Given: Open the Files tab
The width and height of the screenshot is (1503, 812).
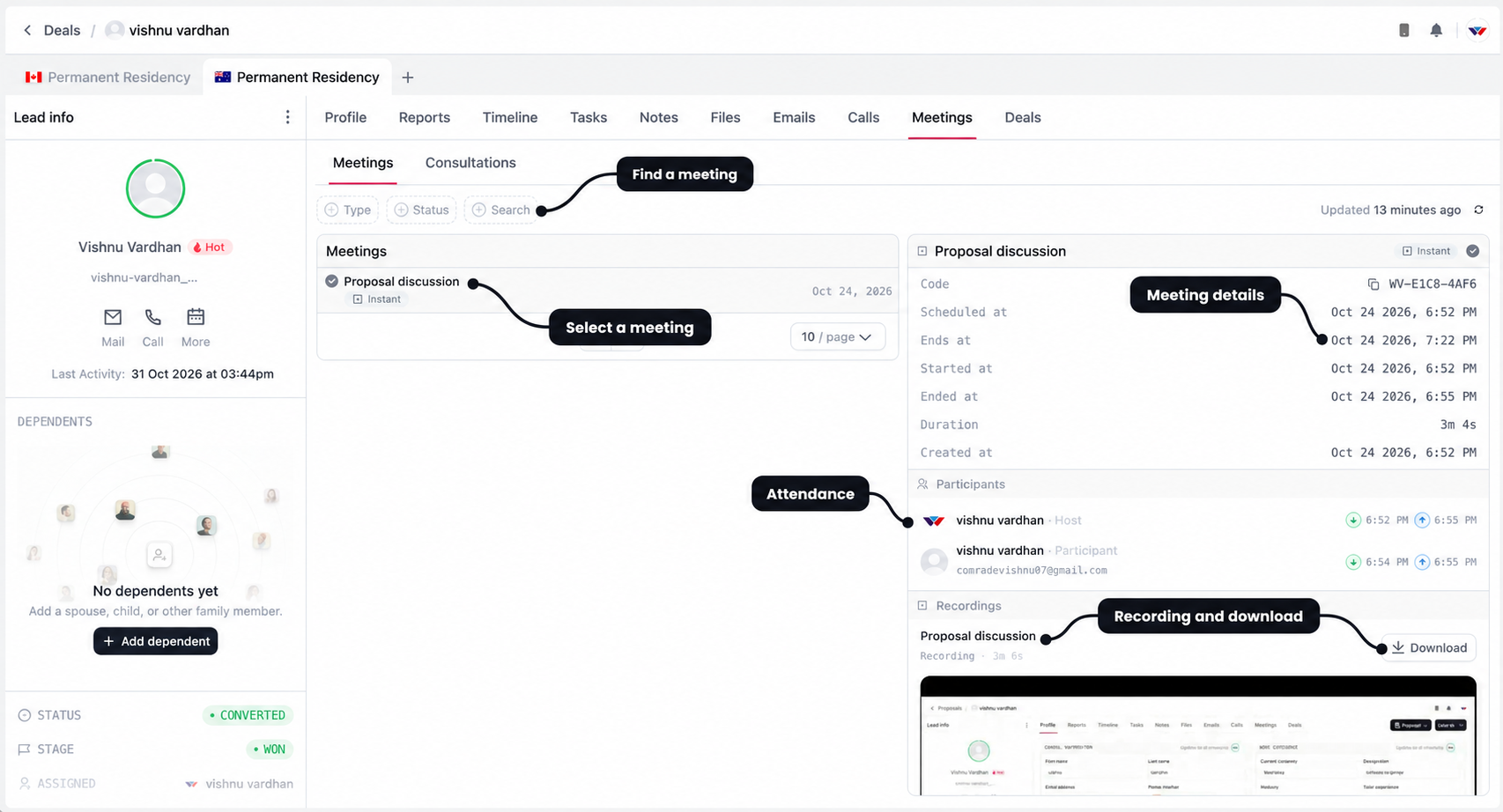Looking at the screenshot, I should [x=725, y=117].
